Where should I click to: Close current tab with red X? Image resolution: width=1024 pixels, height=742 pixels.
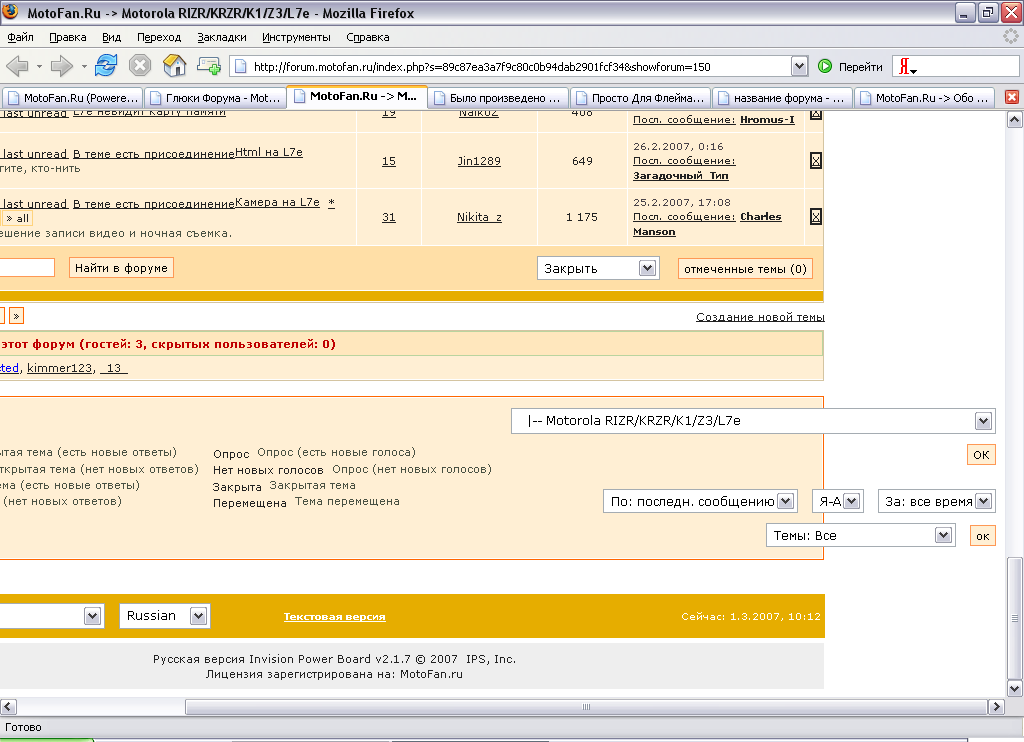[x=1012, y=97]
